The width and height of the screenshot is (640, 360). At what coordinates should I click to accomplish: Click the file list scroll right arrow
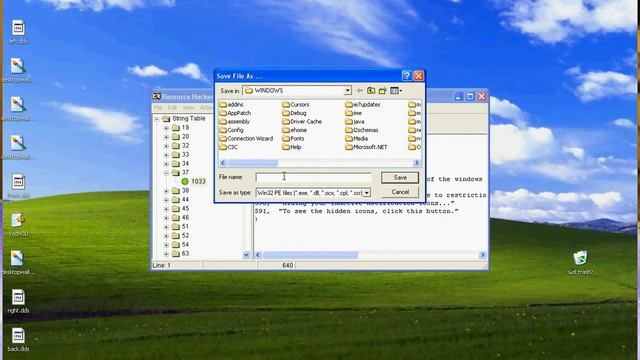click(x=417, y=163)
